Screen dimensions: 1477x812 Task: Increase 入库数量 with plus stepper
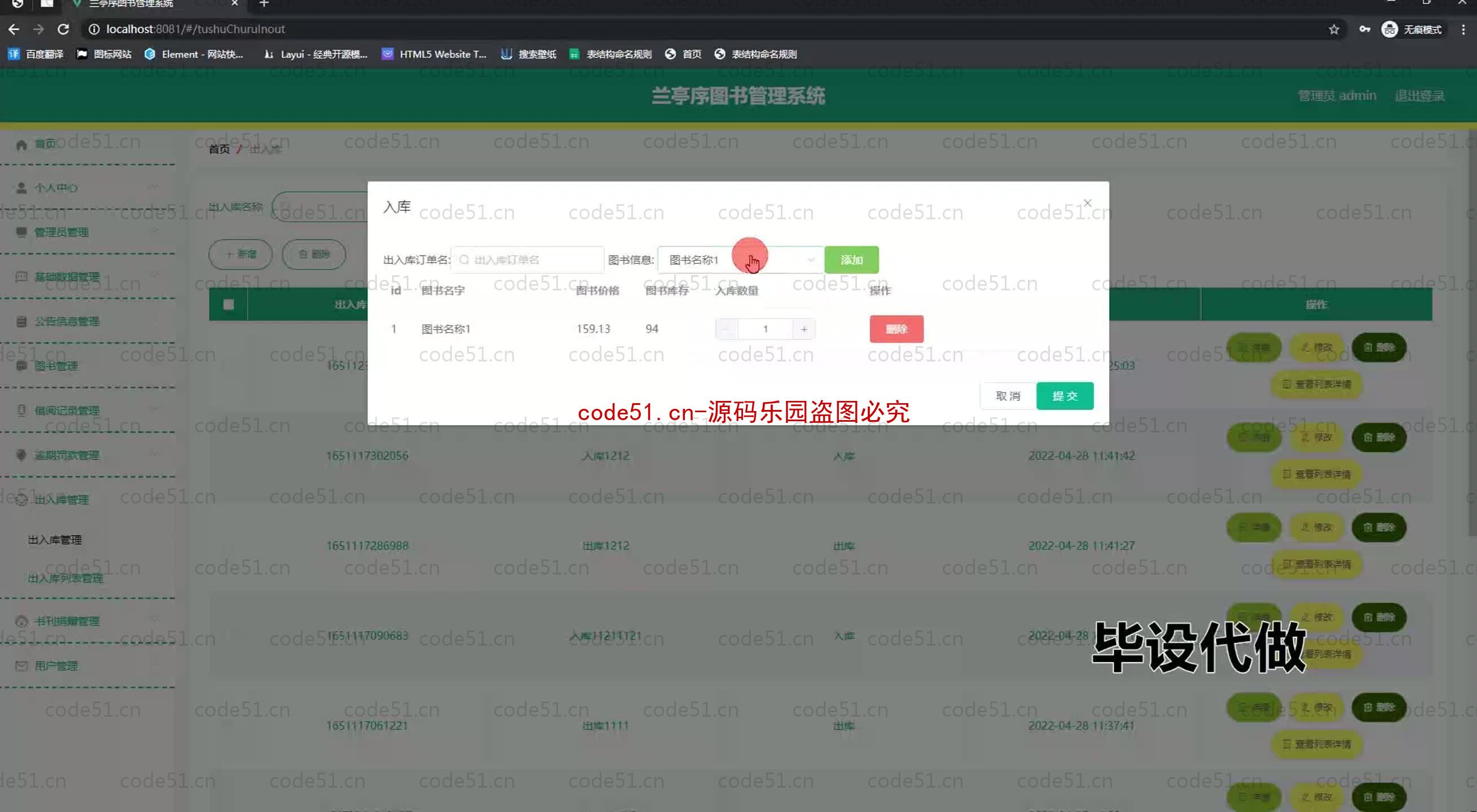tap(804, 329)
